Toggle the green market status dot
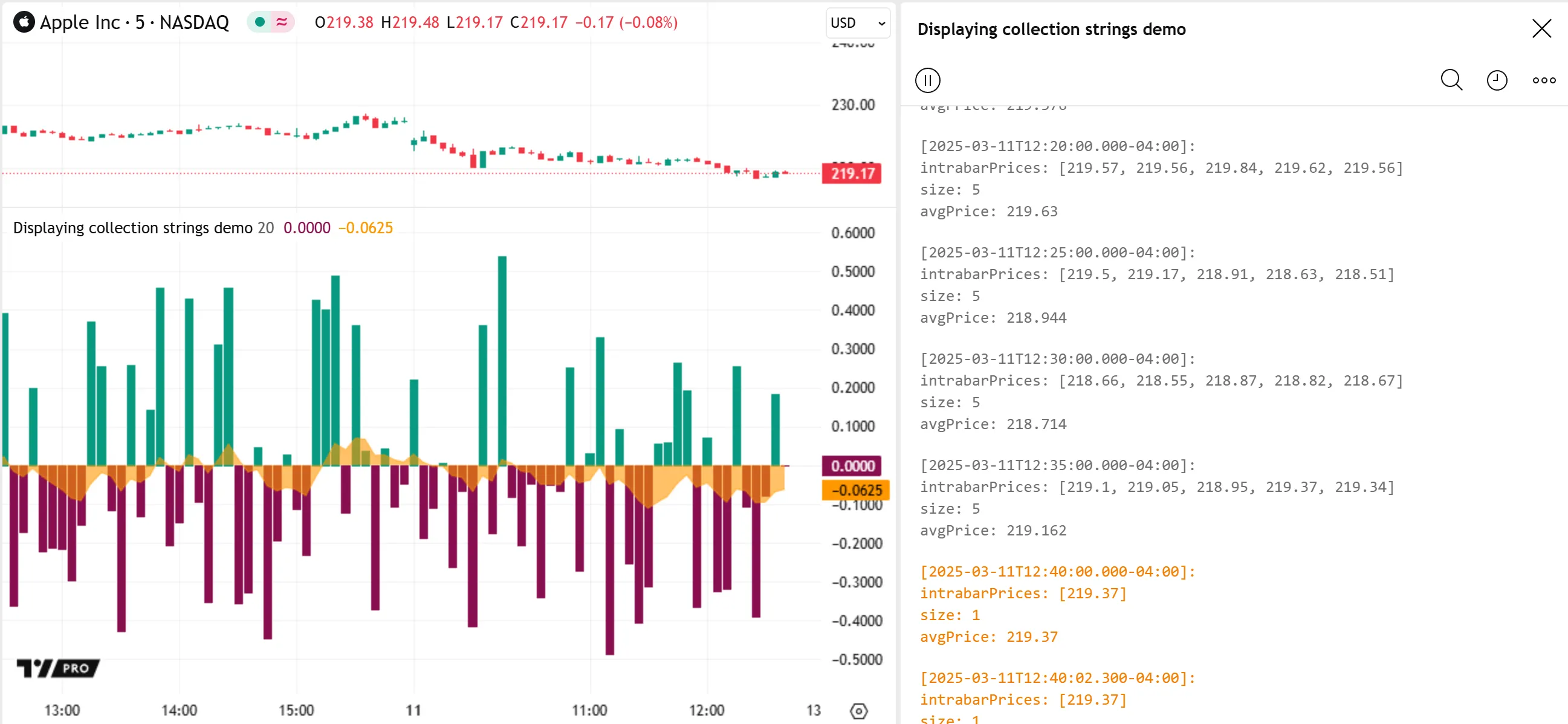 tap(260, 22)
